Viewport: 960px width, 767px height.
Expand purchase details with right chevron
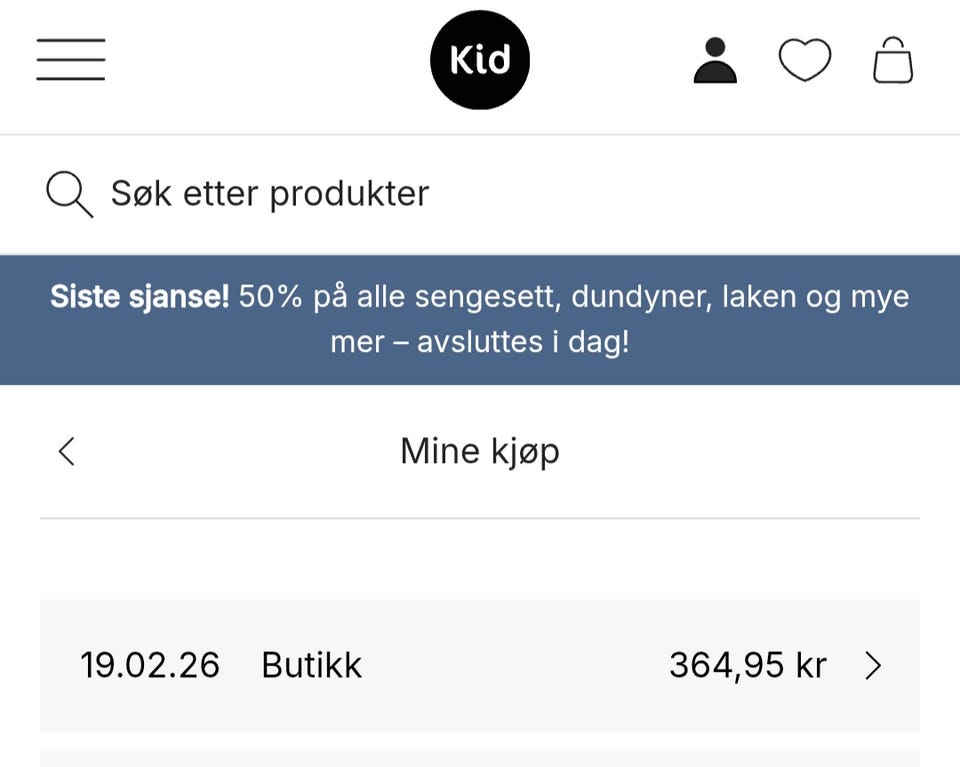[873, 665]
